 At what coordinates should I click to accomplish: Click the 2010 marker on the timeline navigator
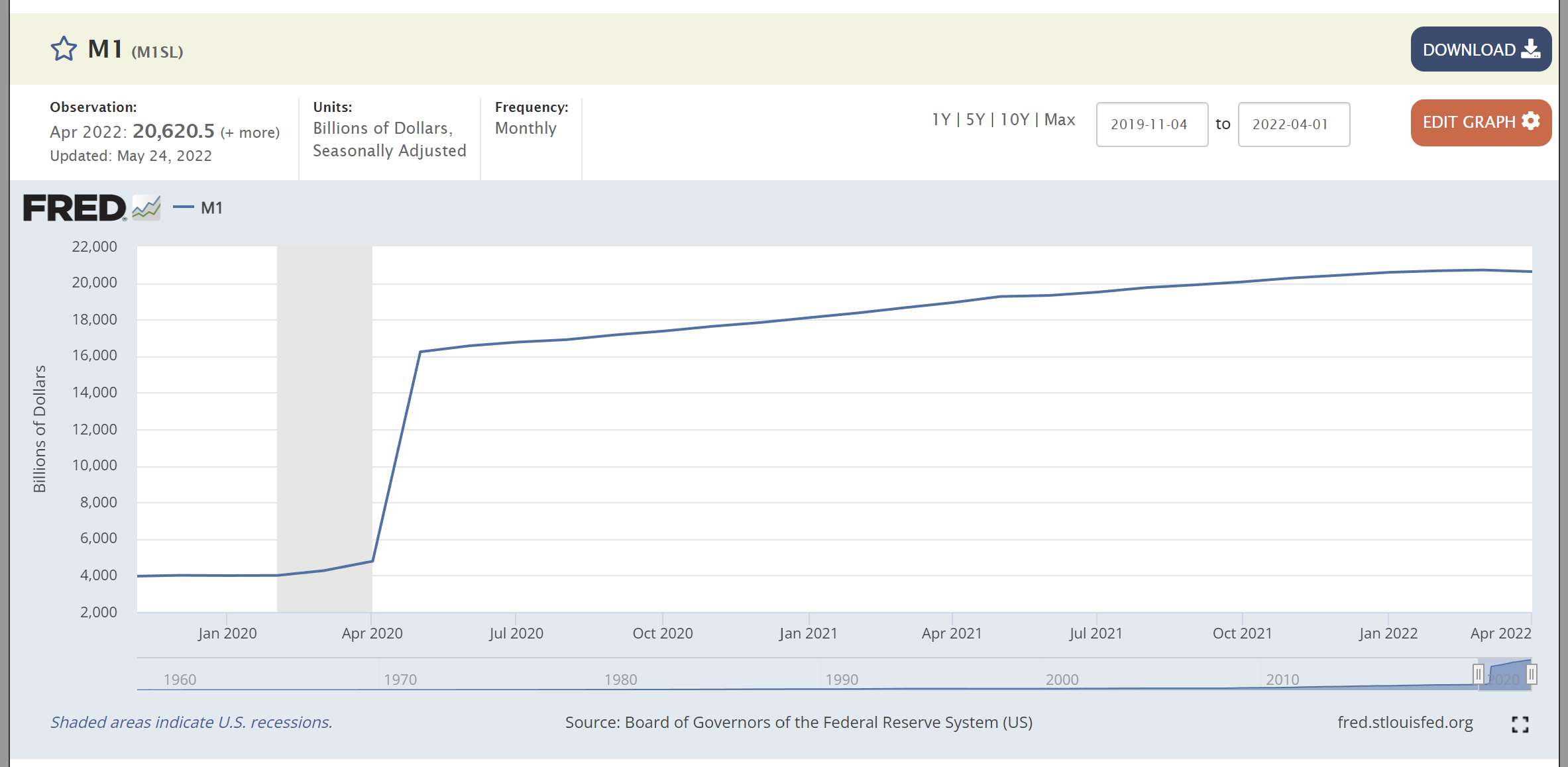[1282, 680]
